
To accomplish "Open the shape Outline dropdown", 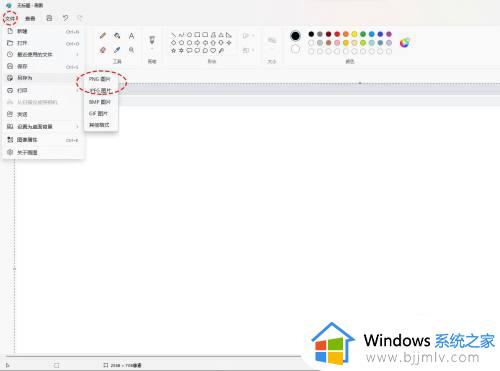I will click(x=248, y=35).
